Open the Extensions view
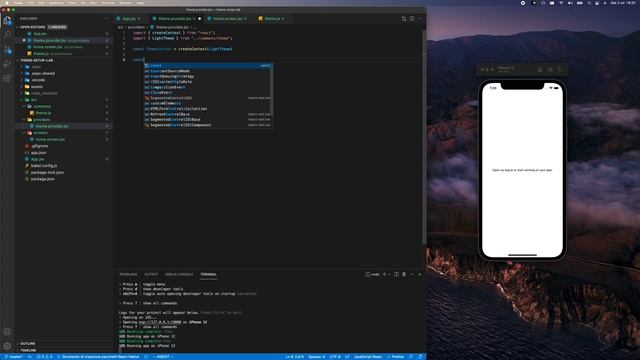Screen dimensions: 640x360 point(7,78)
